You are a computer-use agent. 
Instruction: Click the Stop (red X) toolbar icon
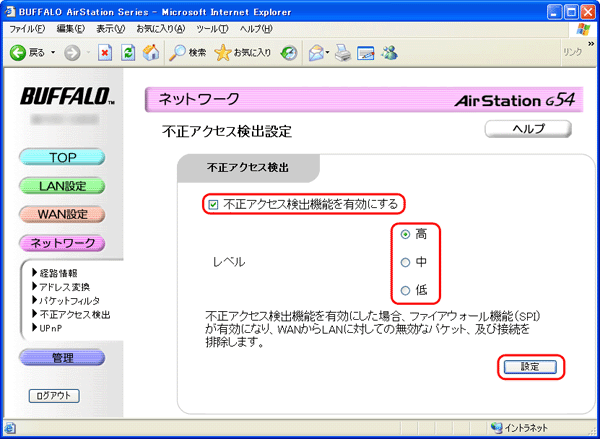[105, 53]
